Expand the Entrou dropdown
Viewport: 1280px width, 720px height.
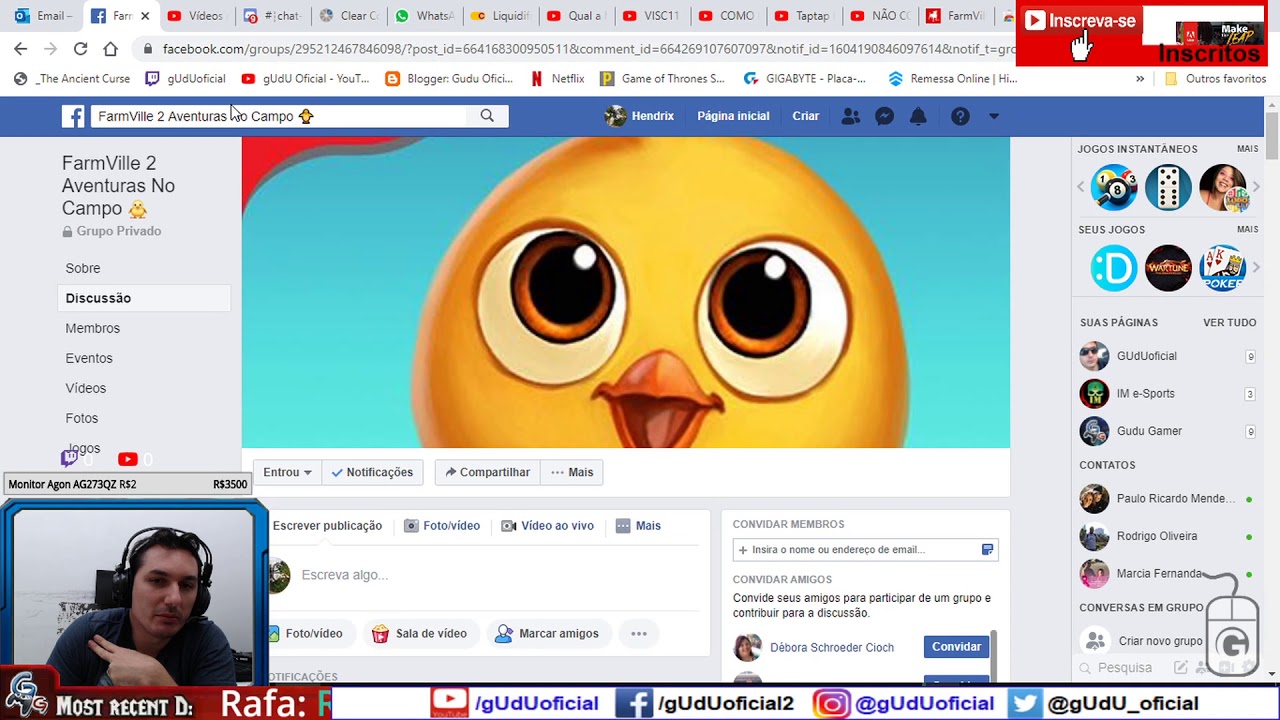(287, 472)
